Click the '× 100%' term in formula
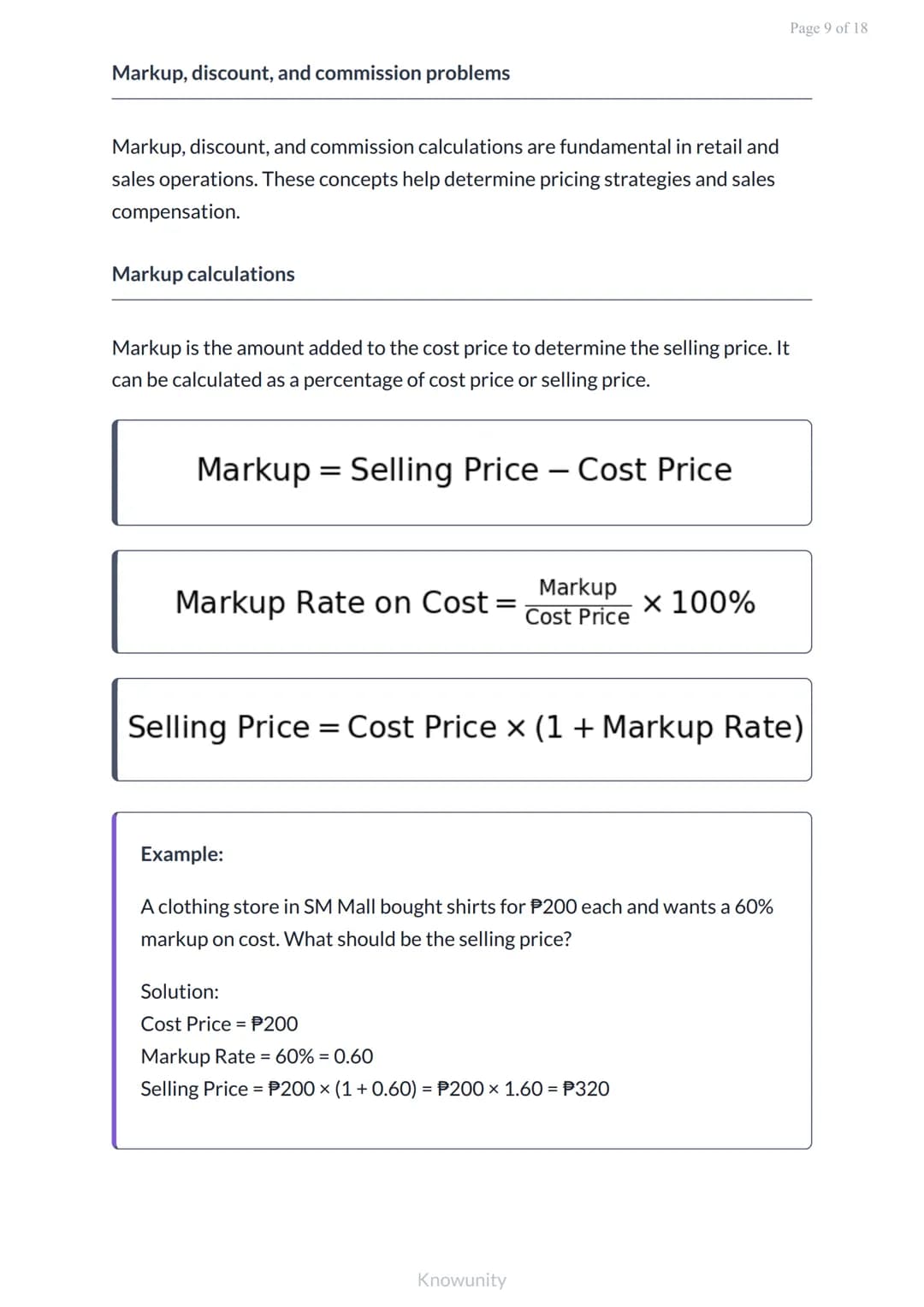The width and height of the screenshot is (924, 1307). tap(698, 602)
